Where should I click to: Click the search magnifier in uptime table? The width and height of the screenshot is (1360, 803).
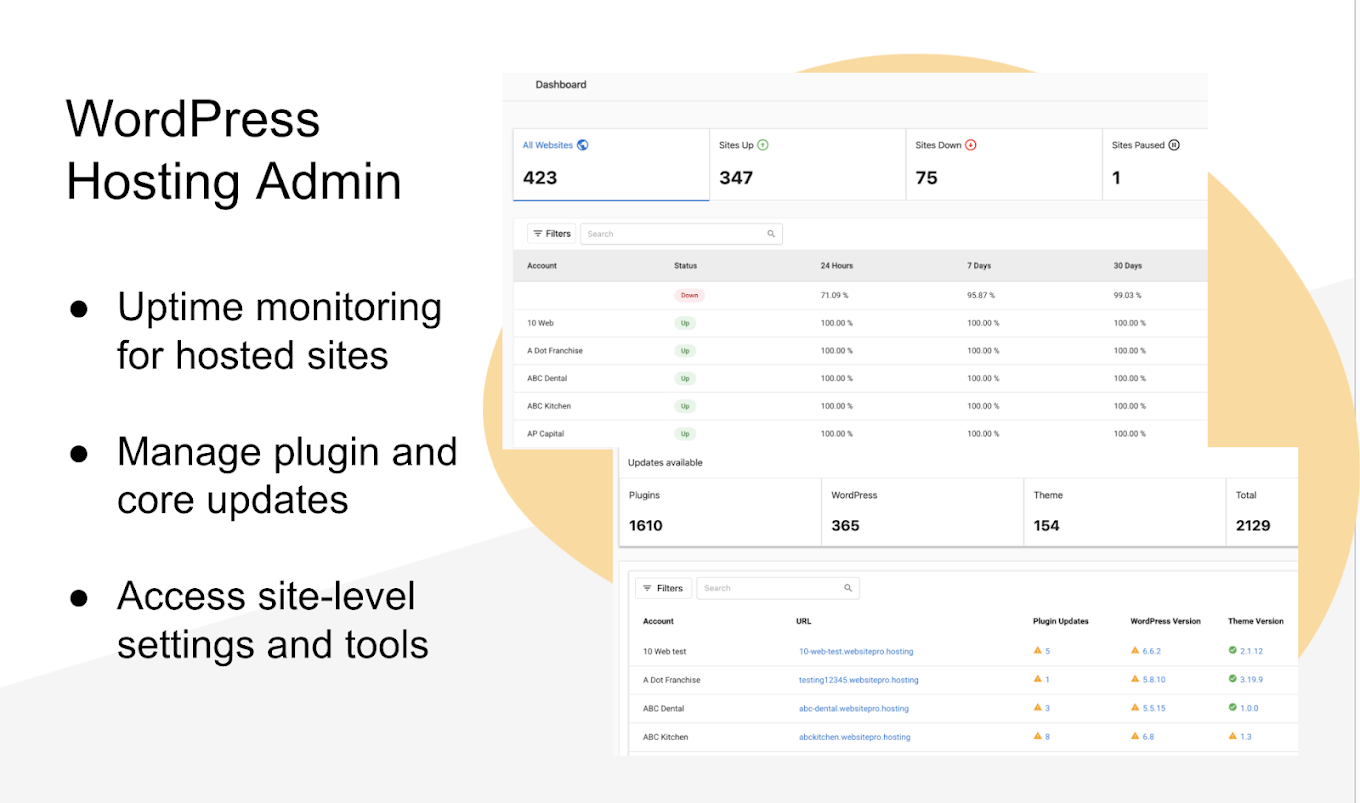[771, 234]
